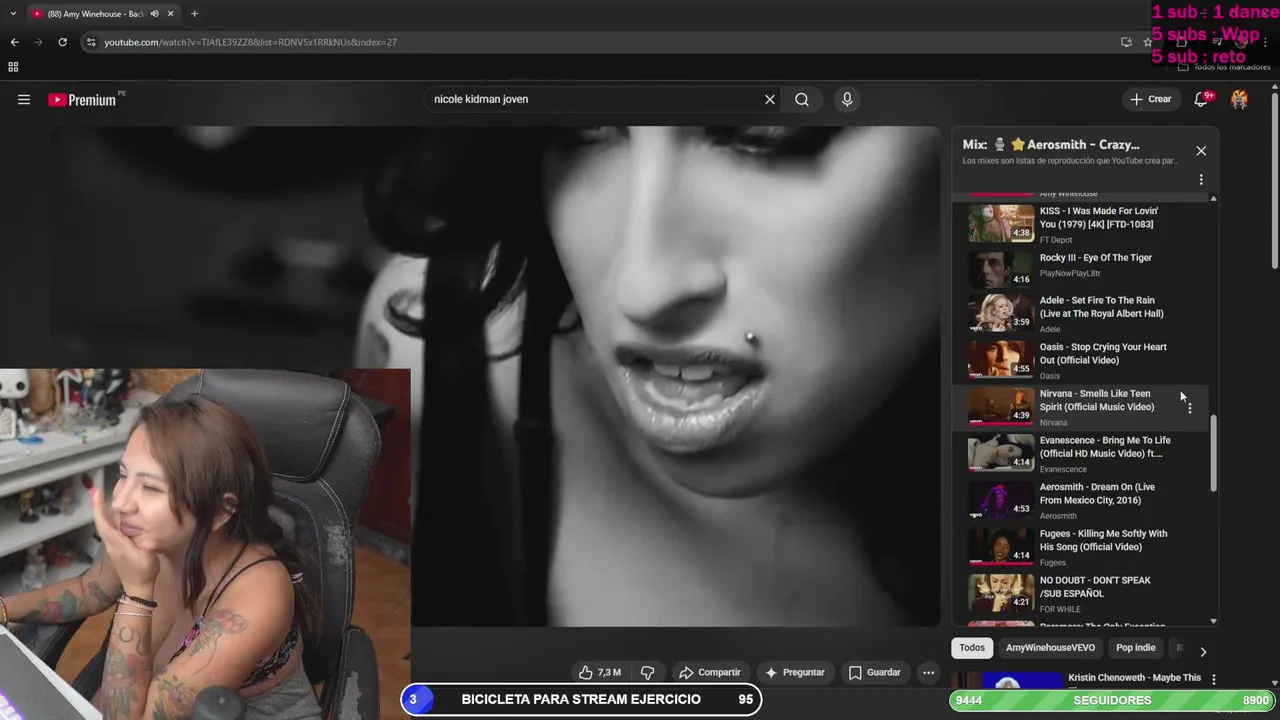Play Evanescence Bring Me To Life thumbnail
The image size is (1280, 720).
pyautogui.click(x=1001, y=453)
